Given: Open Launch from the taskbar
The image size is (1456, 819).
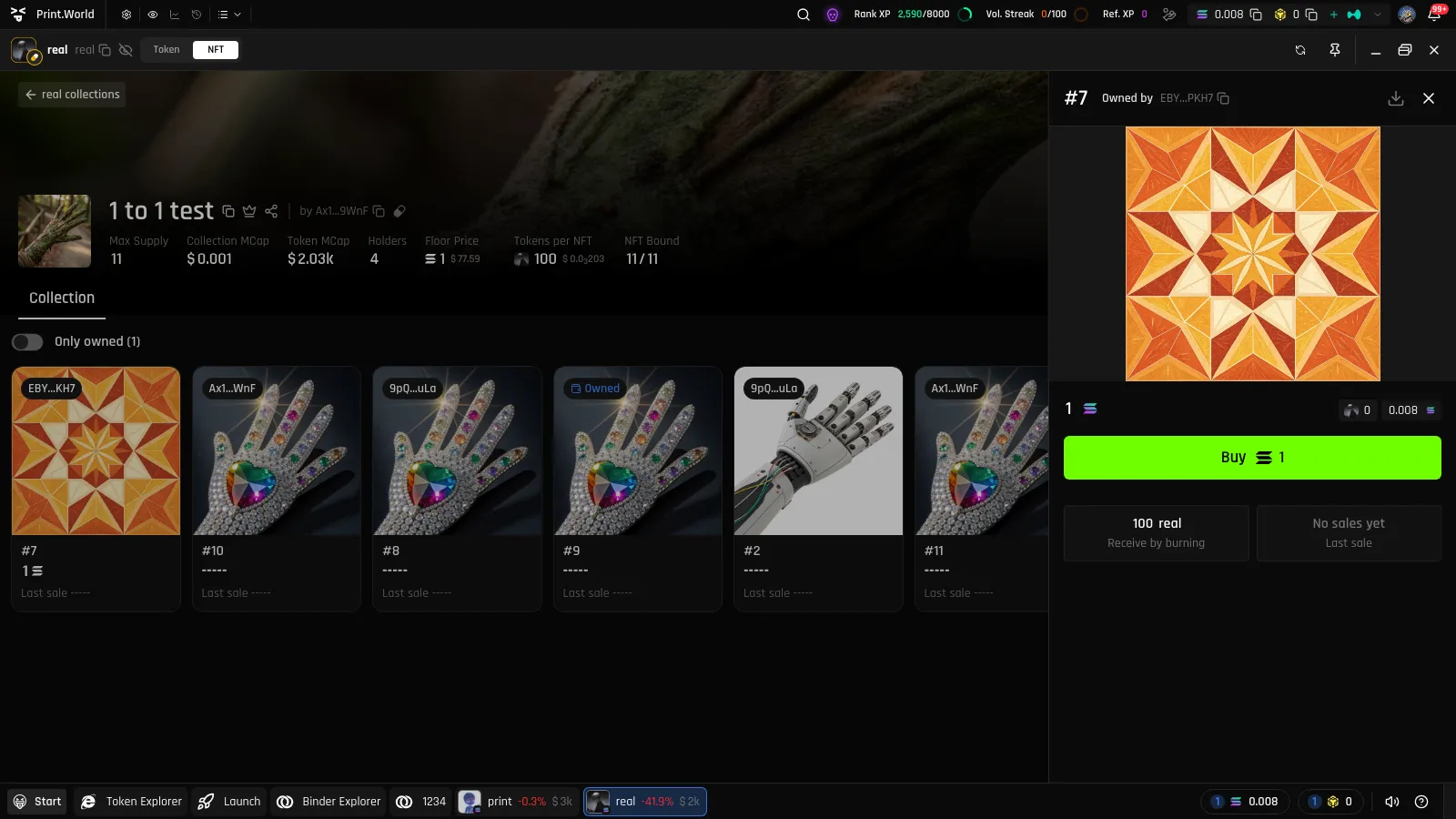Looking at the screenshot, I should point(229,802).
